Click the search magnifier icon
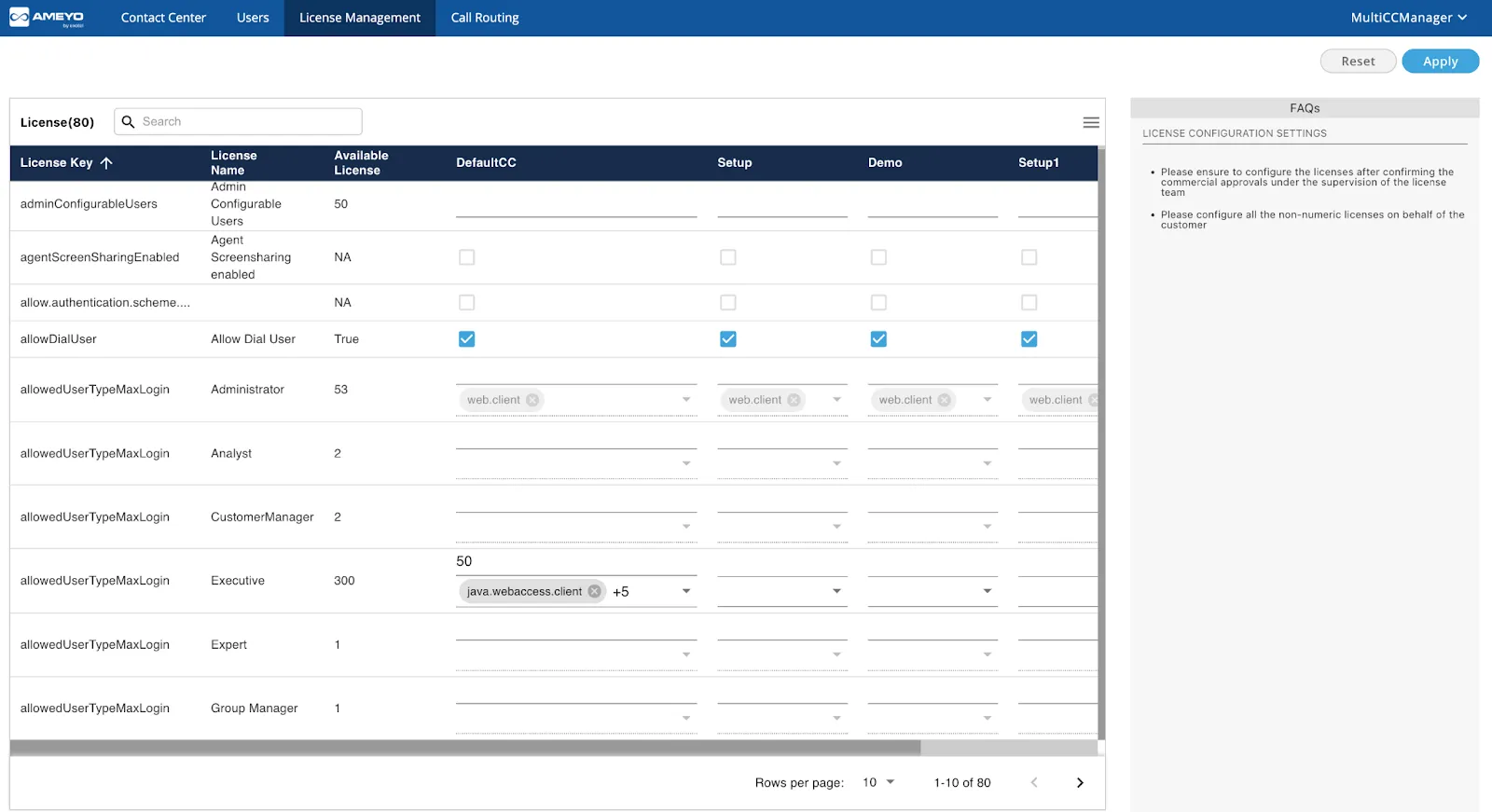This screenshot has width=1492, height=812. click(129, 122)
